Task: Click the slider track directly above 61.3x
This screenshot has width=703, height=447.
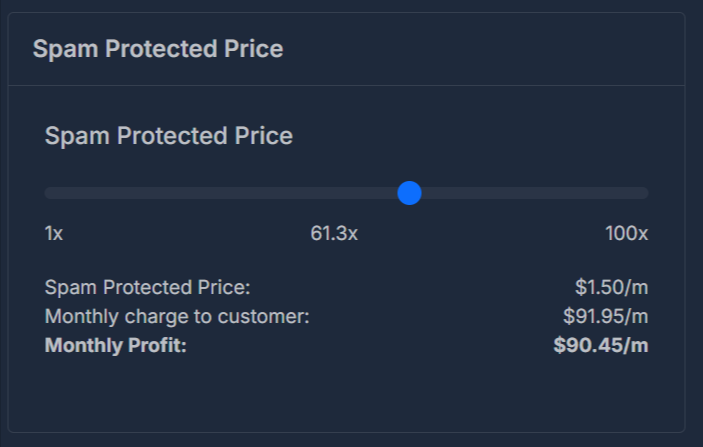Action: coord(334,193)
